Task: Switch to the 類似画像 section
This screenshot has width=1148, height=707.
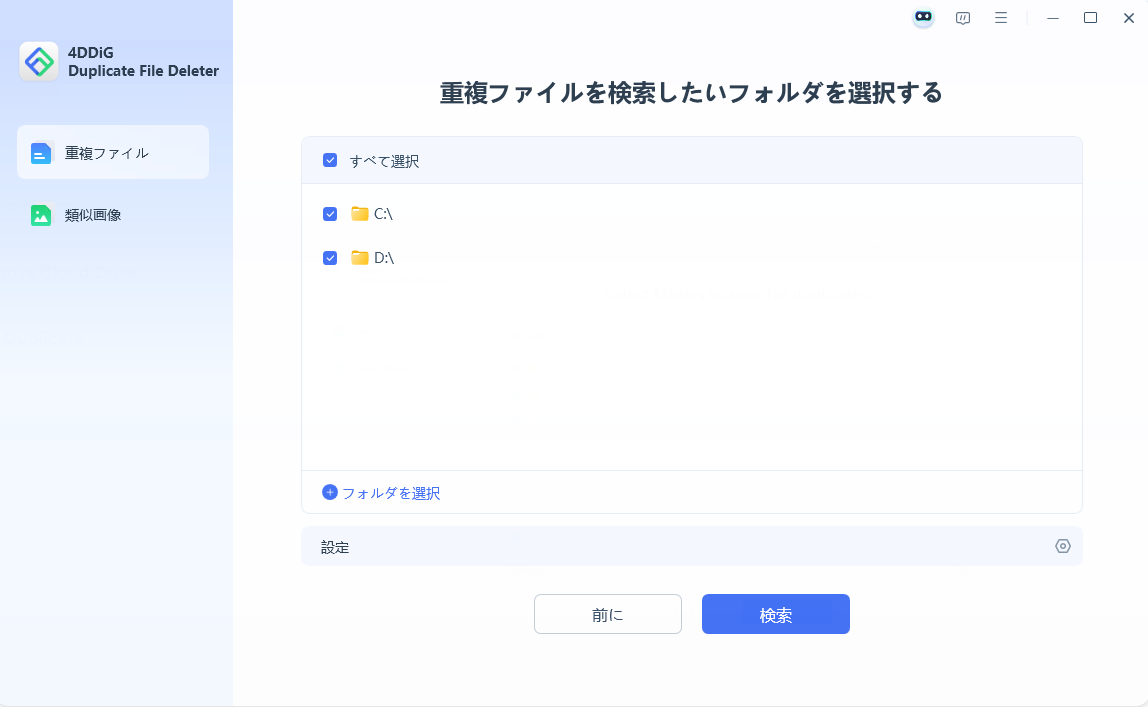Action: [x=112, y=213]
